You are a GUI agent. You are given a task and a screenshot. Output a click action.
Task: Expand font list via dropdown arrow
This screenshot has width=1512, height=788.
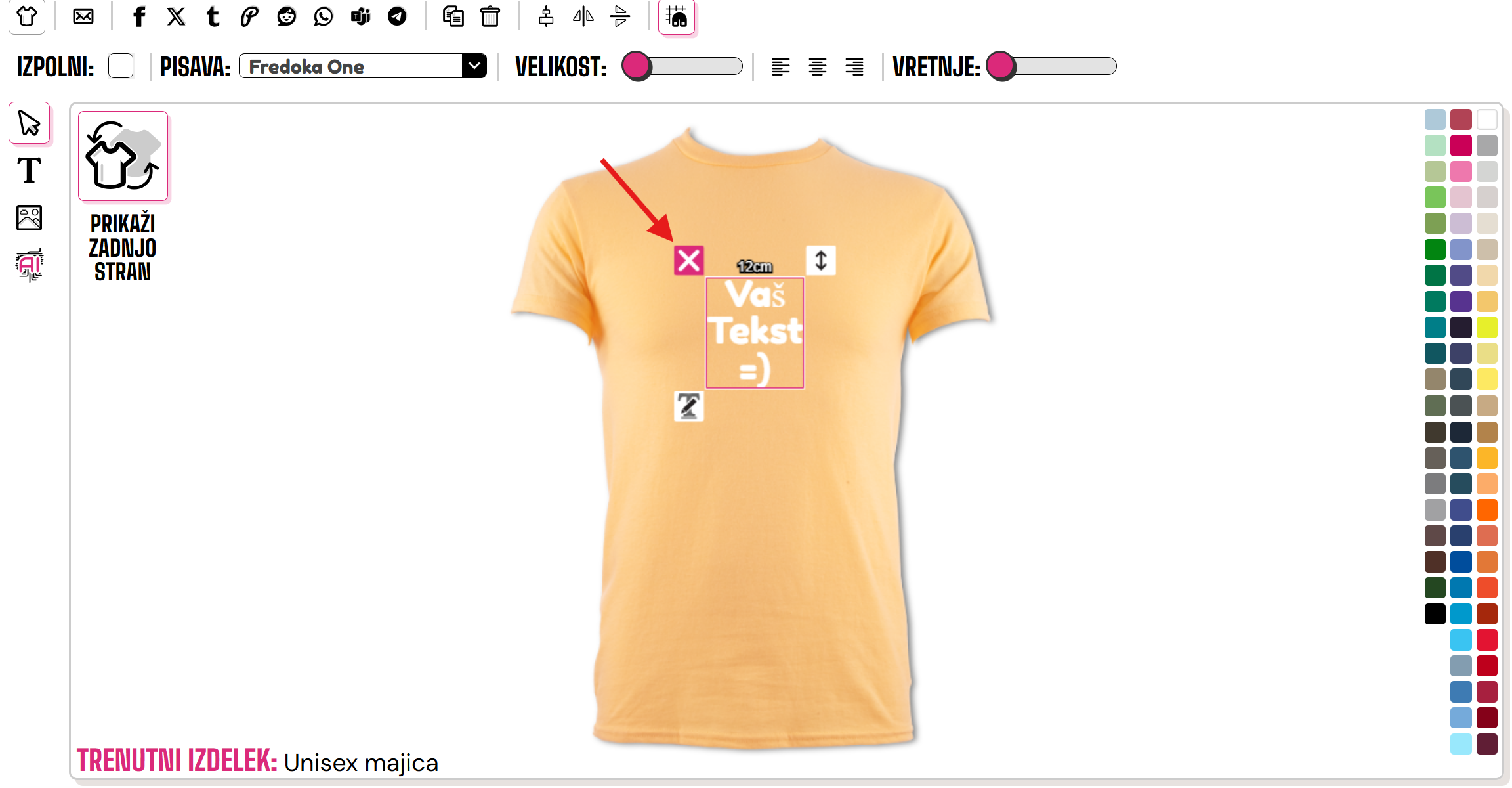[x=474, y=66]
